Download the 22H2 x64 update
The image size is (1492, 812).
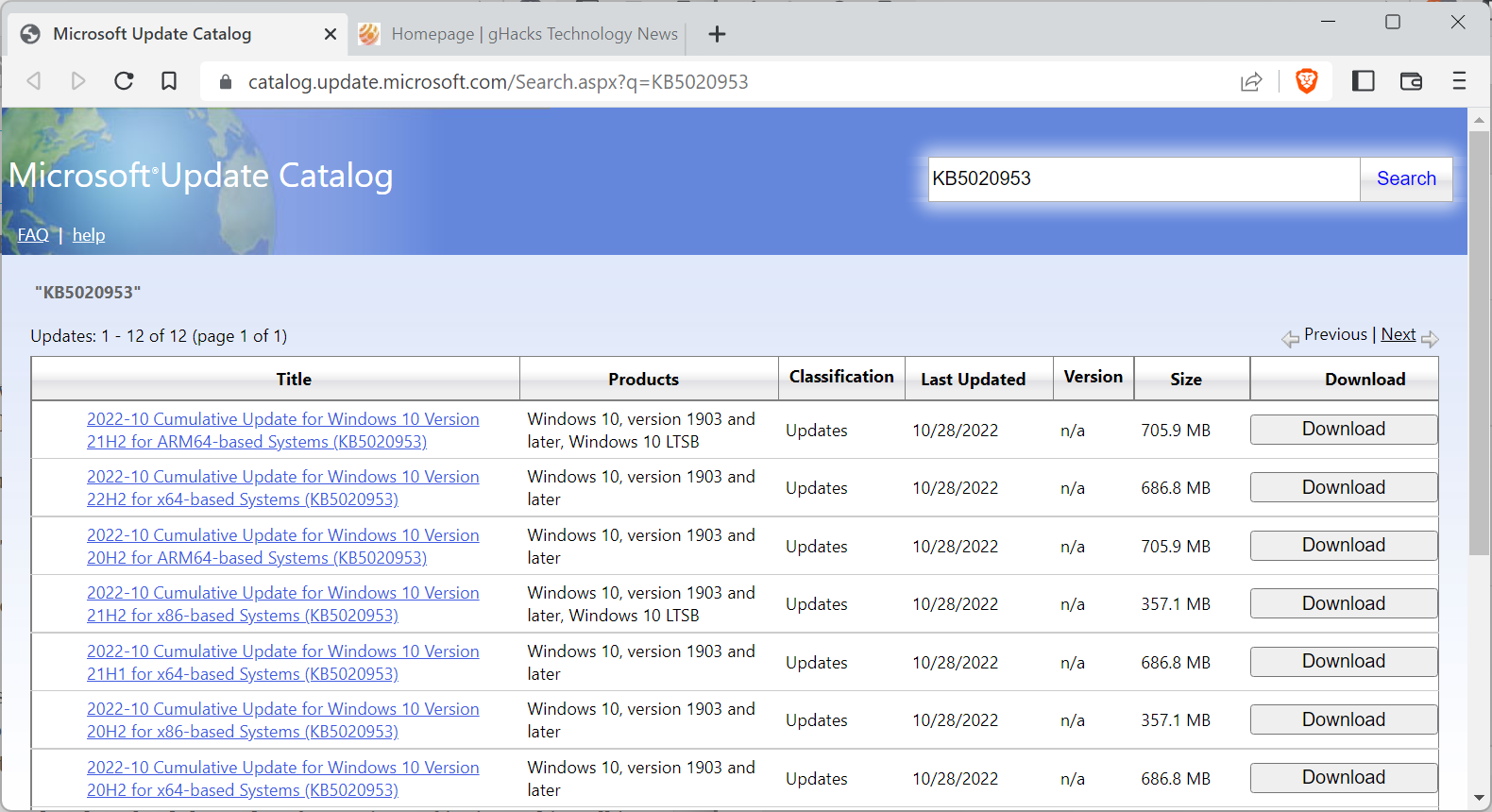pos(1344,487)
